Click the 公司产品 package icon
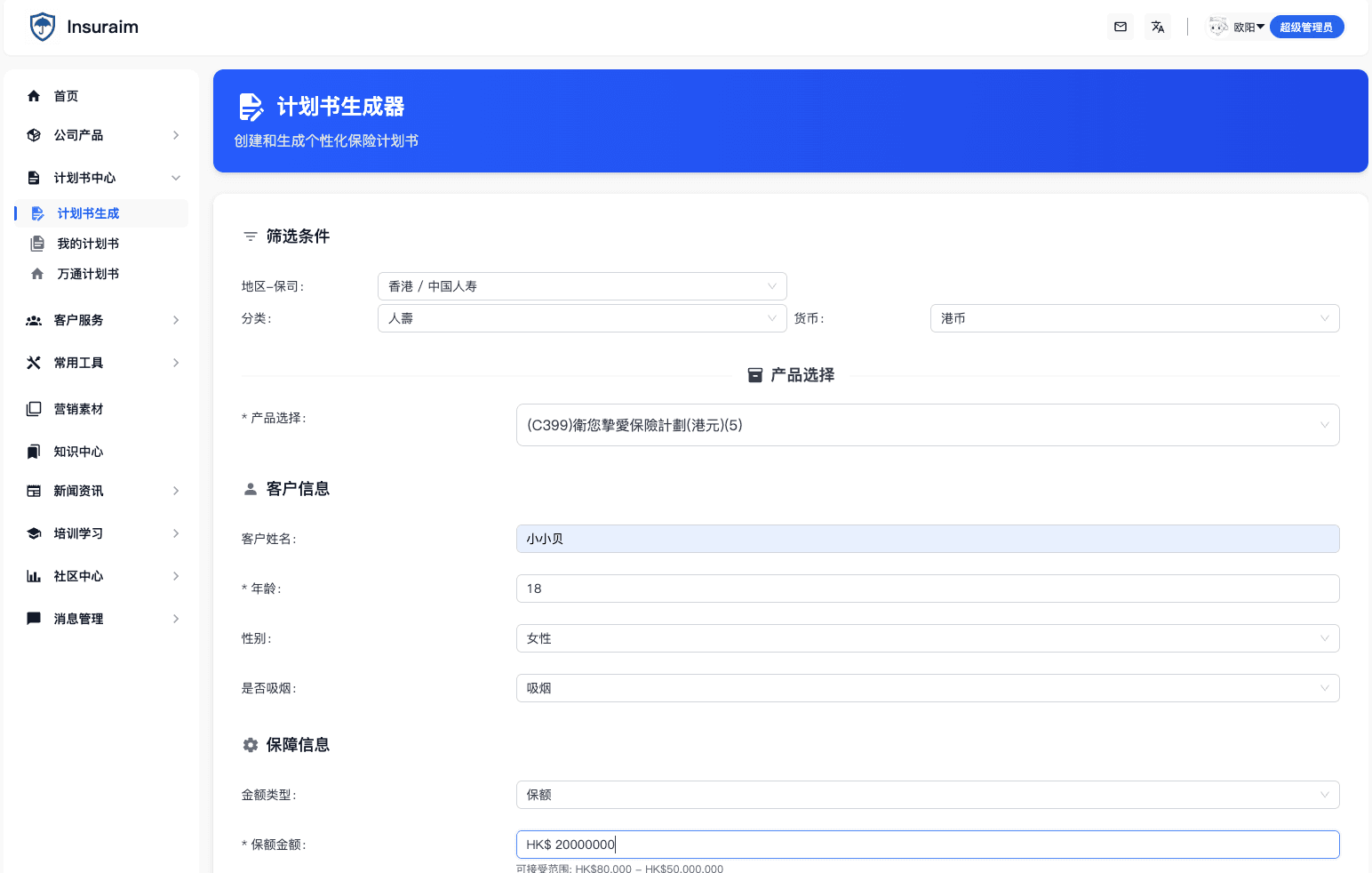Screen dimensions: 1372x873 (34, 135)
